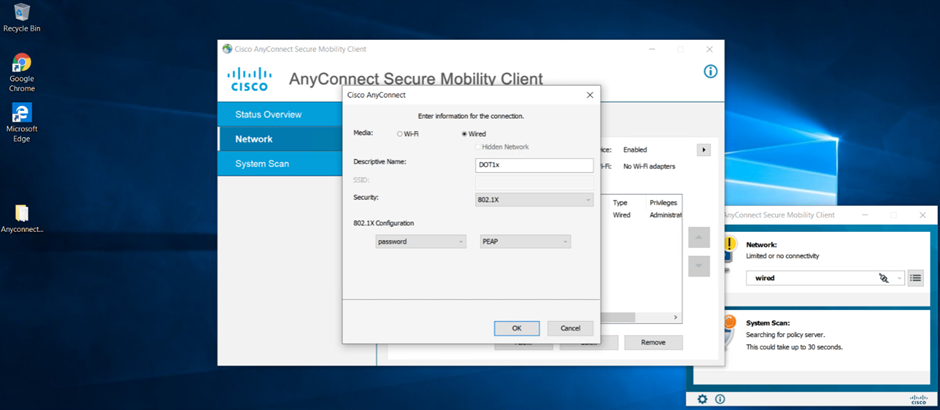Minimize the small AnyConnect window
This screenshot has width=940, height=410.
[864, 215]
